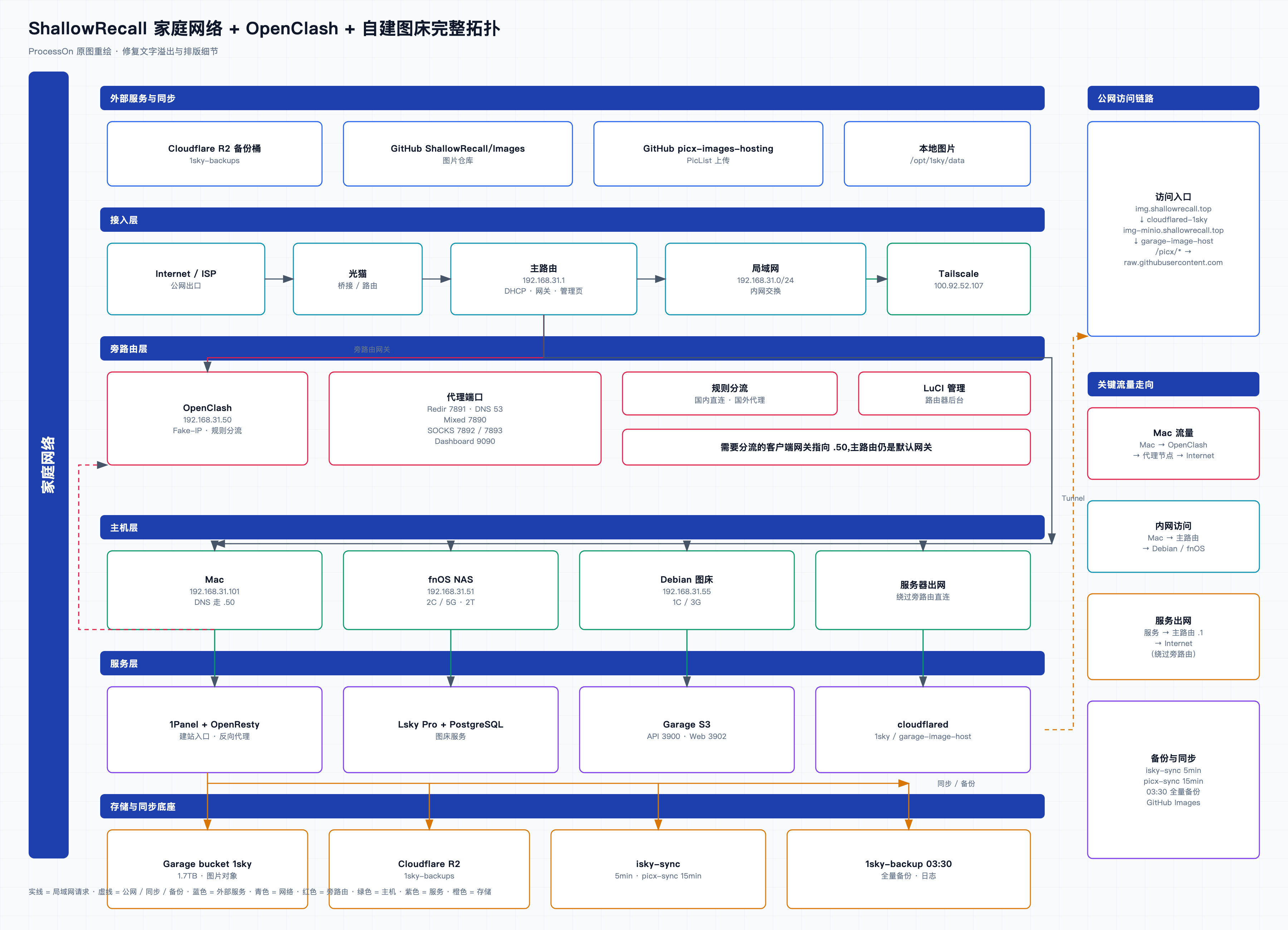Click the diagram title ShallowRecall 家庭网络
Image resolution: width=1288 pixels, height=930 pixels.
(x=264, y=28)
